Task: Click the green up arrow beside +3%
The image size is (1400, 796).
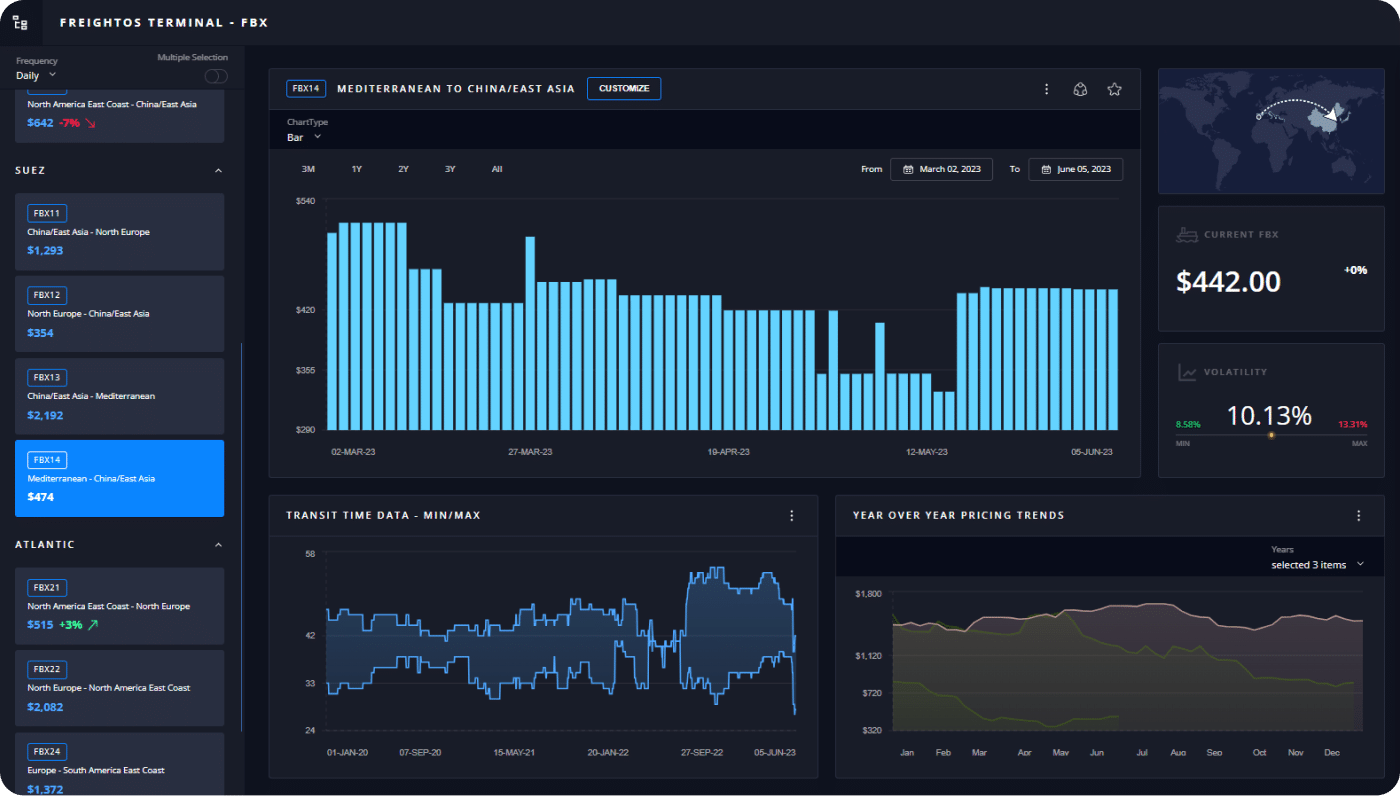Action: (x=93, y=625)
